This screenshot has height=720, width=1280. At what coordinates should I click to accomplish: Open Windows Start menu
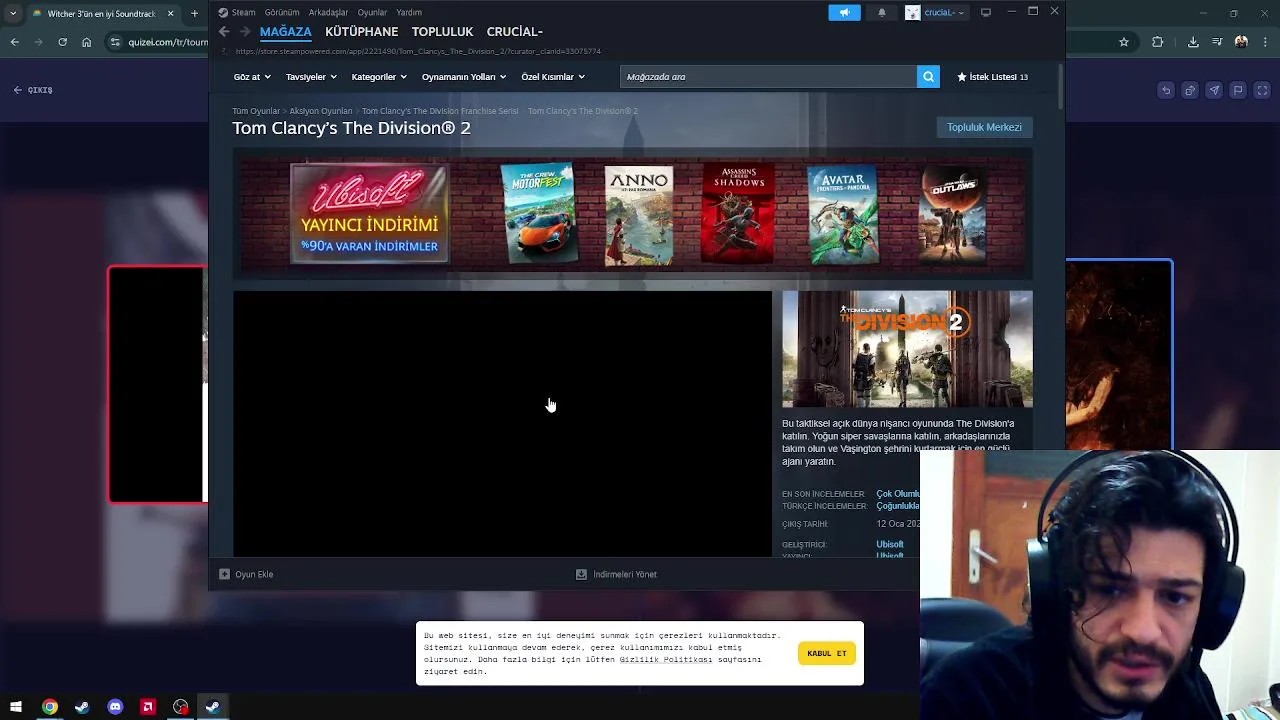tap(16, 707)
